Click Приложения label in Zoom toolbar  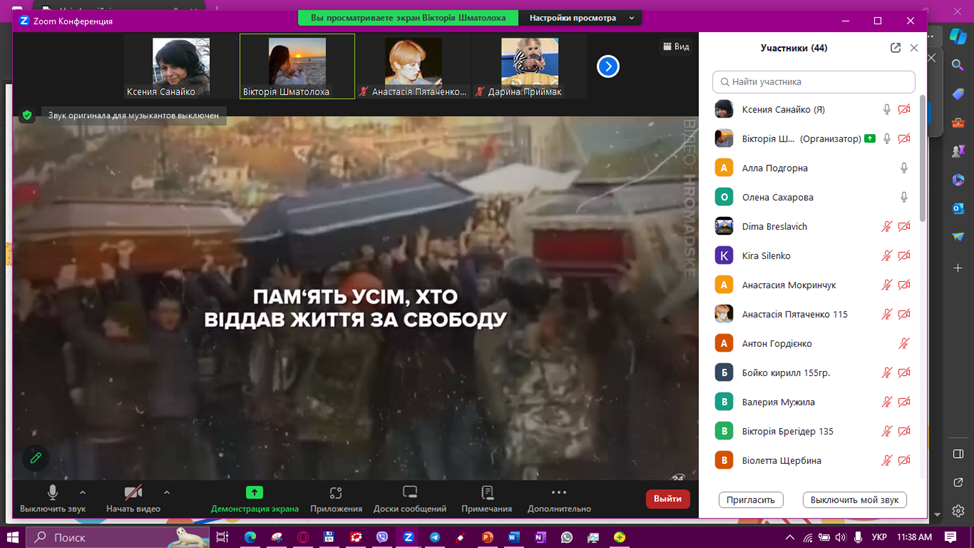(x=336, y=508)
